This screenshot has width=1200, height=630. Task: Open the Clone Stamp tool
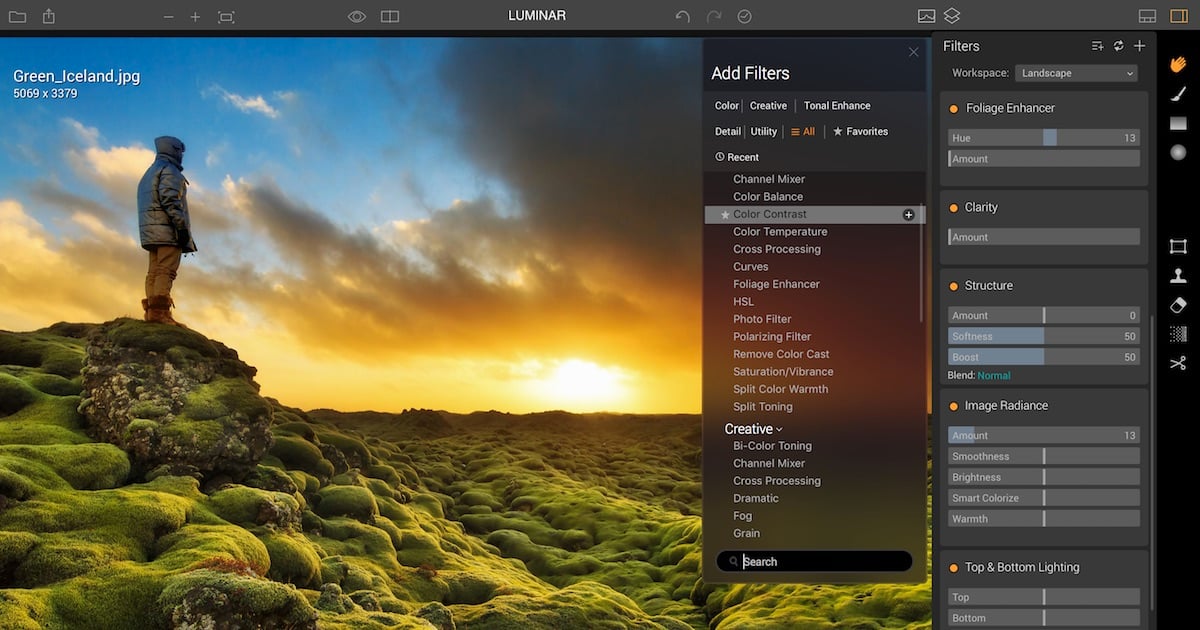pos(1178,275)
